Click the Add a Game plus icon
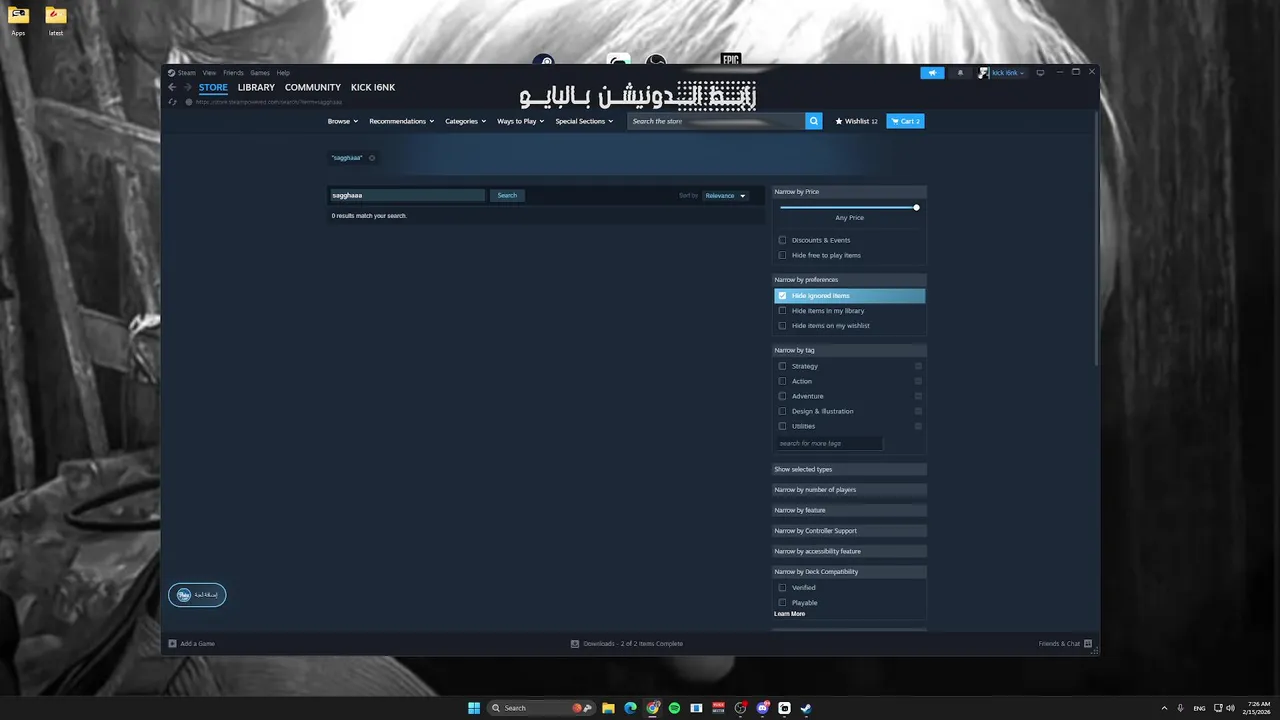1280x720 pixels. click(173, 644)
